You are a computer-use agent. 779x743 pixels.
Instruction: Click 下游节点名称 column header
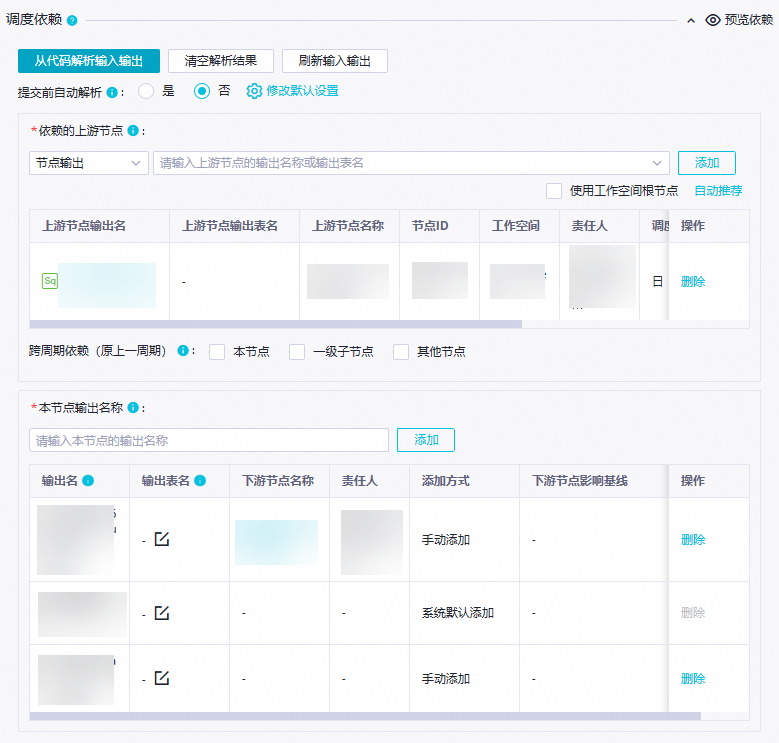pos(278,481)
